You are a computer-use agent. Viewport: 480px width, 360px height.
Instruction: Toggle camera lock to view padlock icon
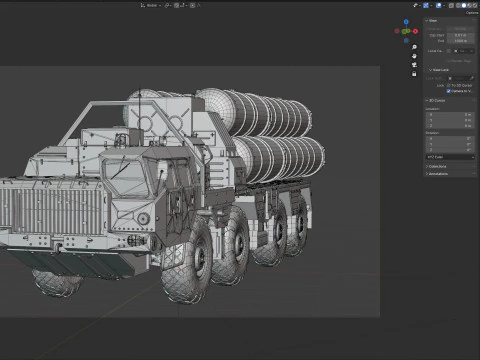pos(414,74)
